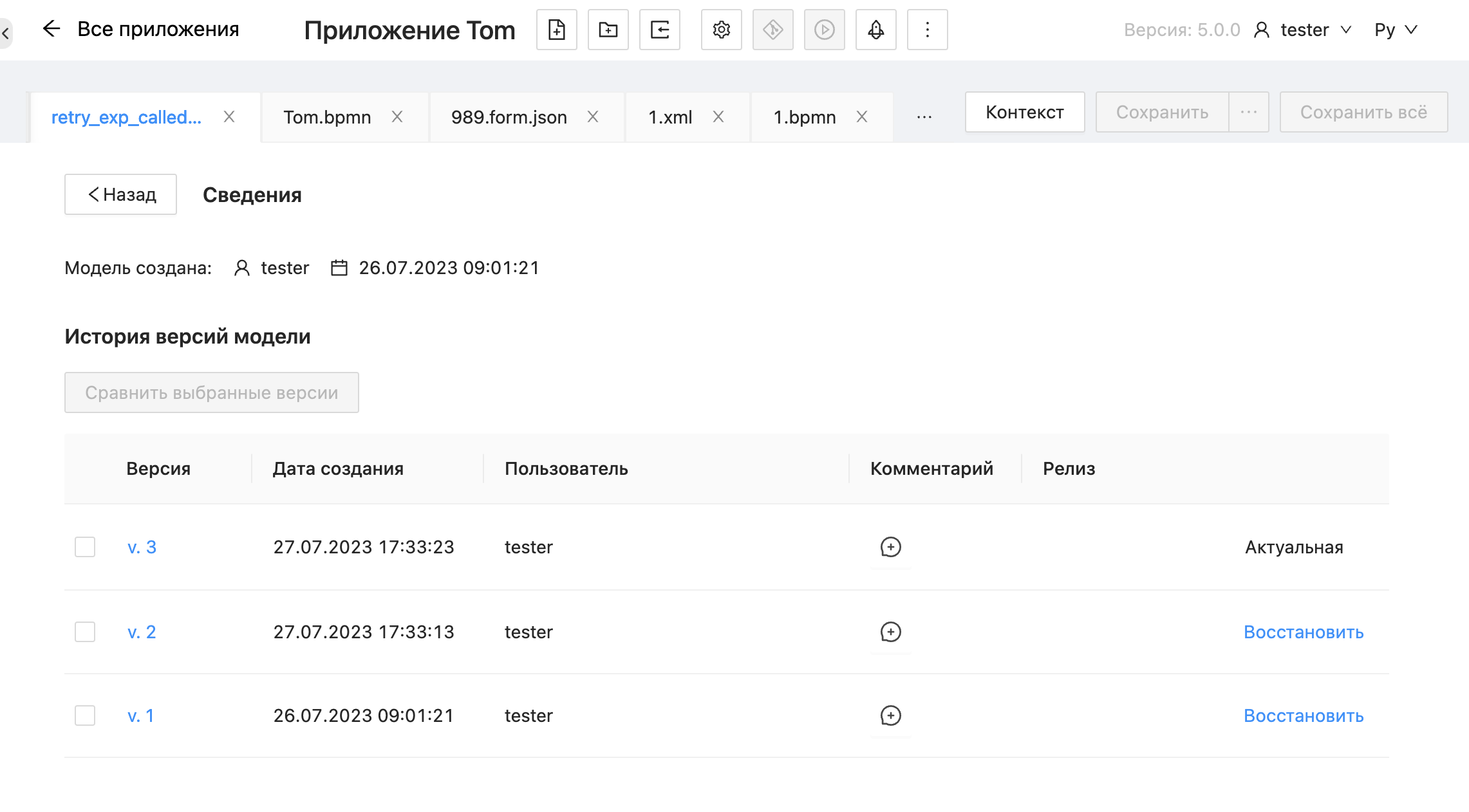Switch to the 1.bpmn tab

804,117
